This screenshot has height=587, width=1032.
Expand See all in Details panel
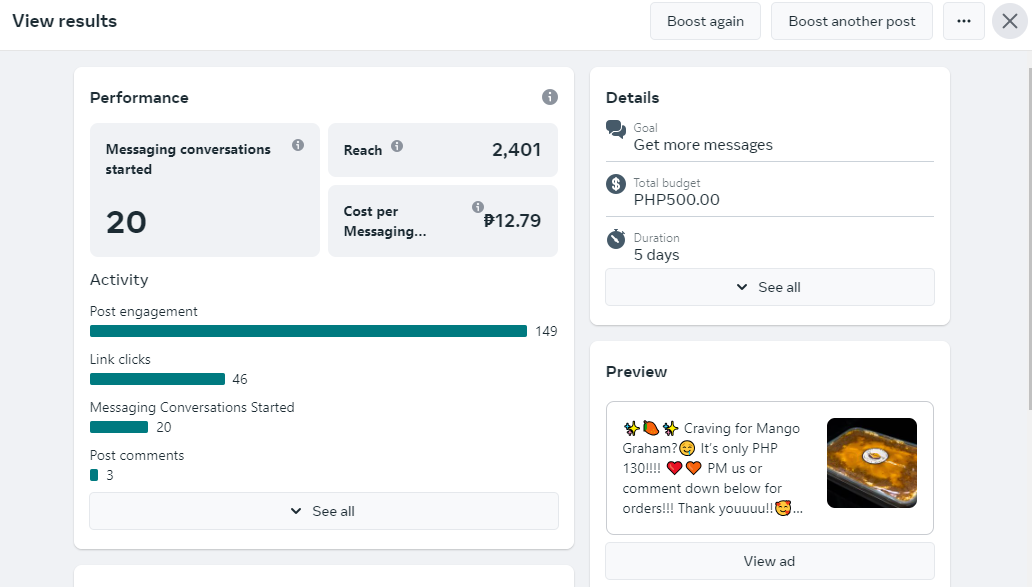[769, 287]
